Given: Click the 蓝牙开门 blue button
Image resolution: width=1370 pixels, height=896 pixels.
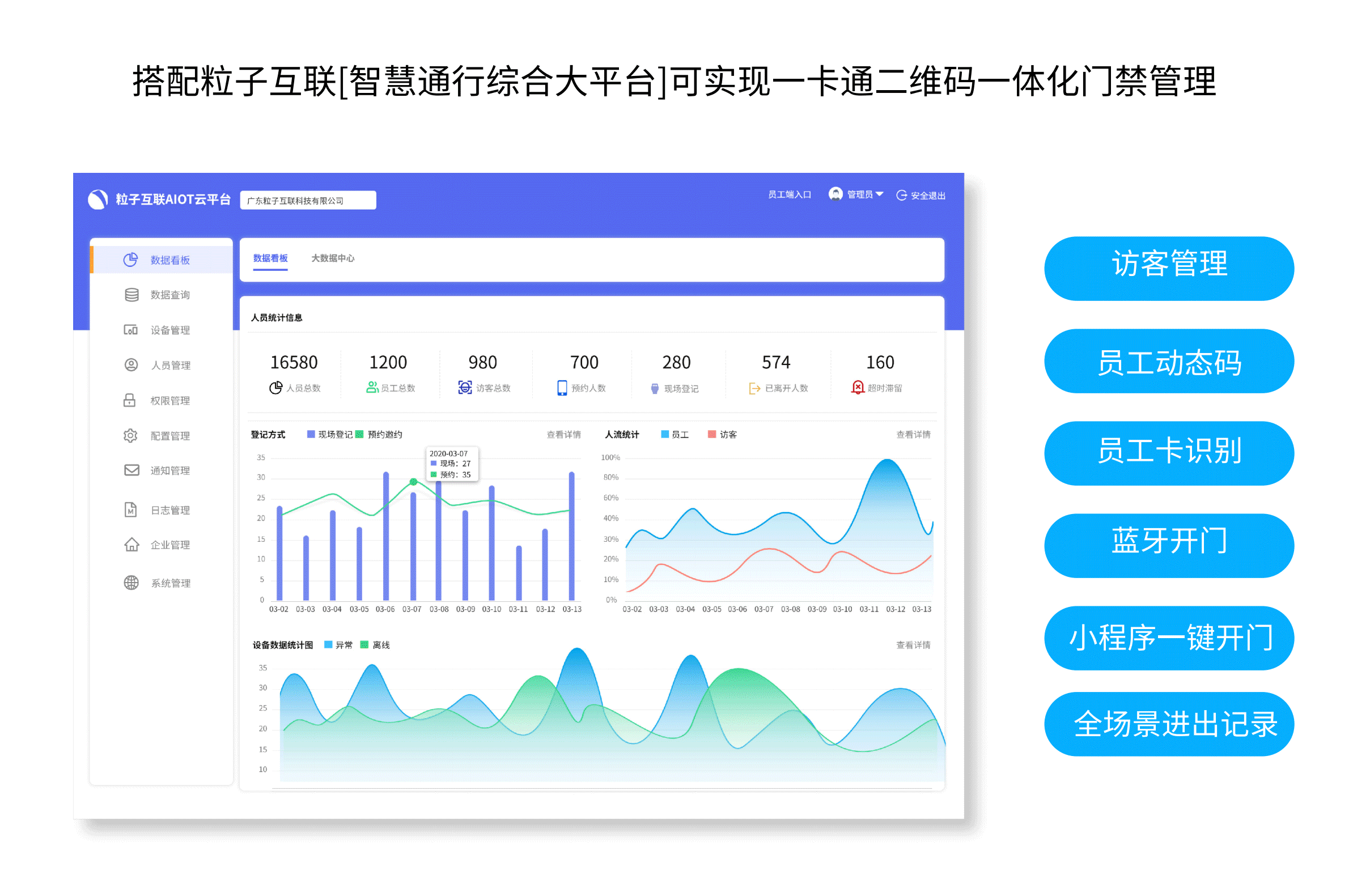Looking at the screenshot, I should 1169,546.
